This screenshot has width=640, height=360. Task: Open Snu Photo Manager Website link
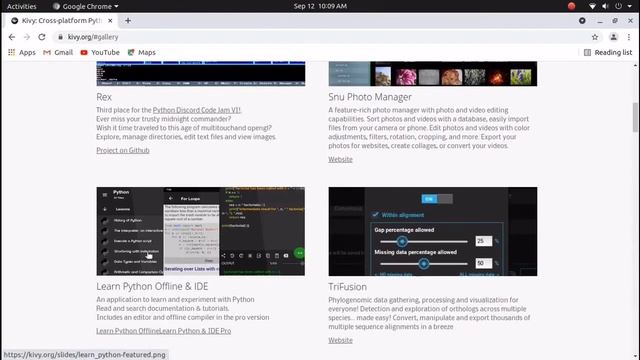pyautogui.click(x=340, y=159)
